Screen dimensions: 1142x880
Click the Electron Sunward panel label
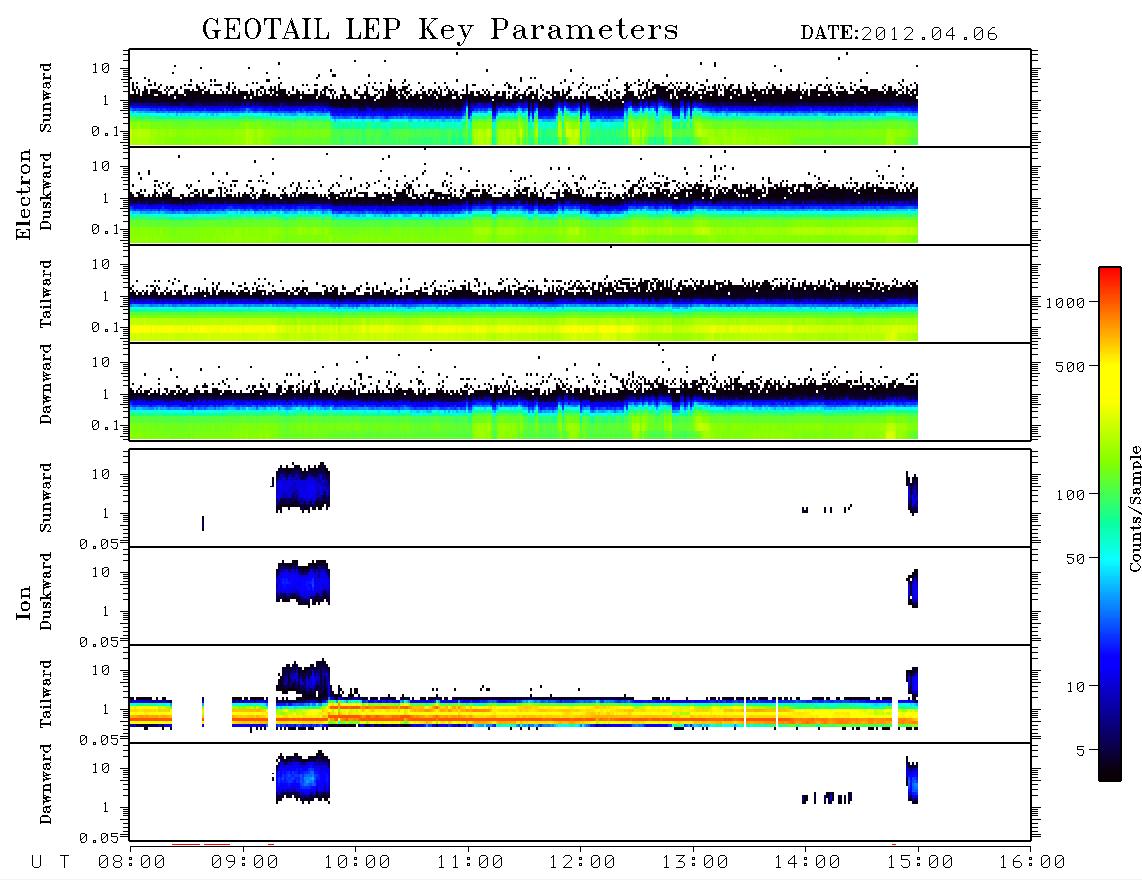(46, 98)
